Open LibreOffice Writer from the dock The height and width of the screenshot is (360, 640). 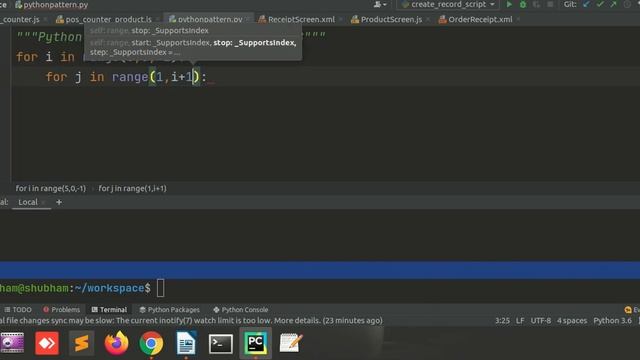pos(186,343)
